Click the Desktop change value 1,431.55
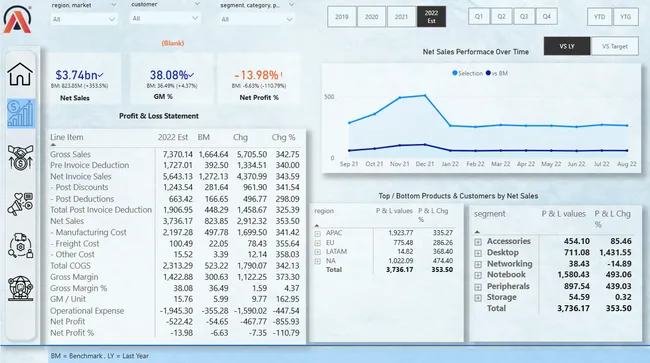 click(615, 252)
